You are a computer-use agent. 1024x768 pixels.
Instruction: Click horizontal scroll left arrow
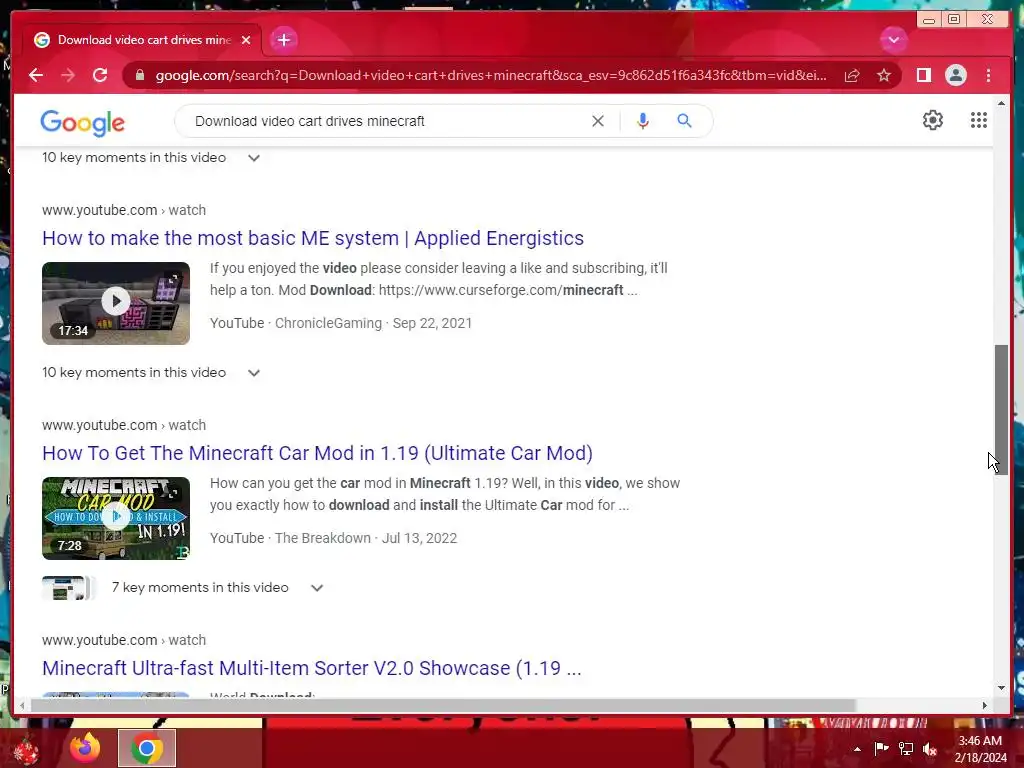coord(22,705)
